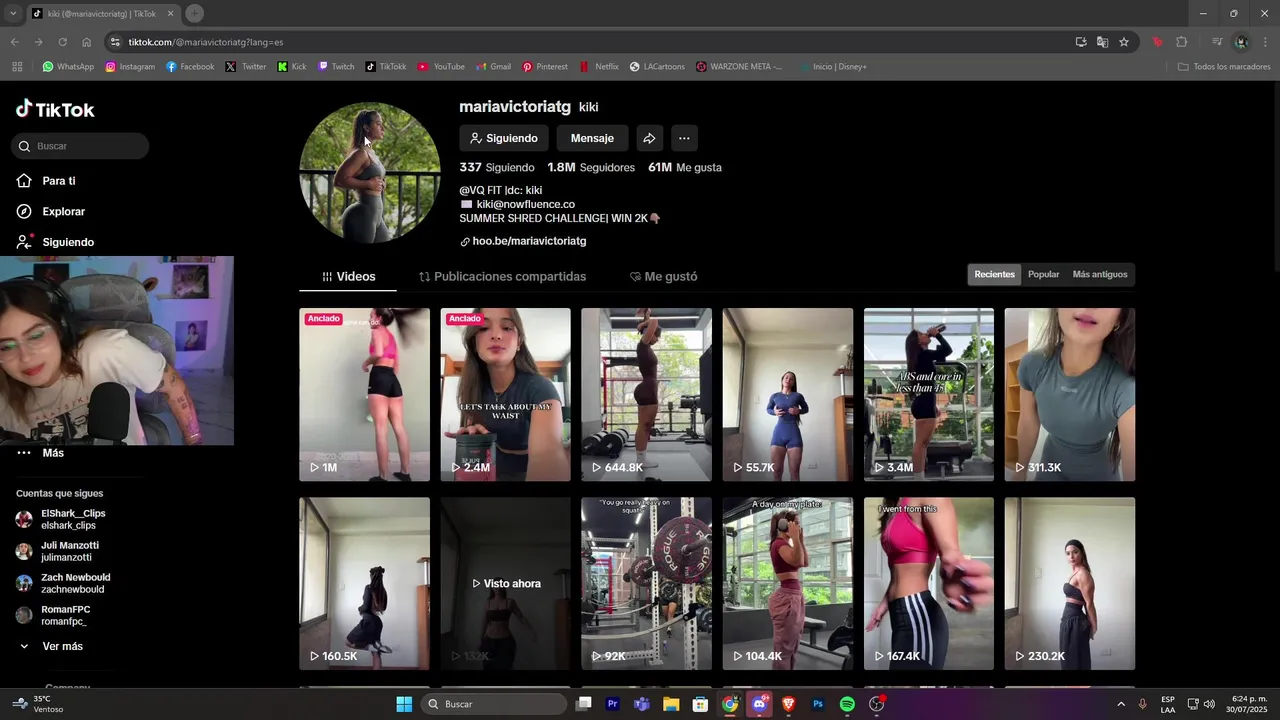Play the pinned video with 1M views

point(364,394)
